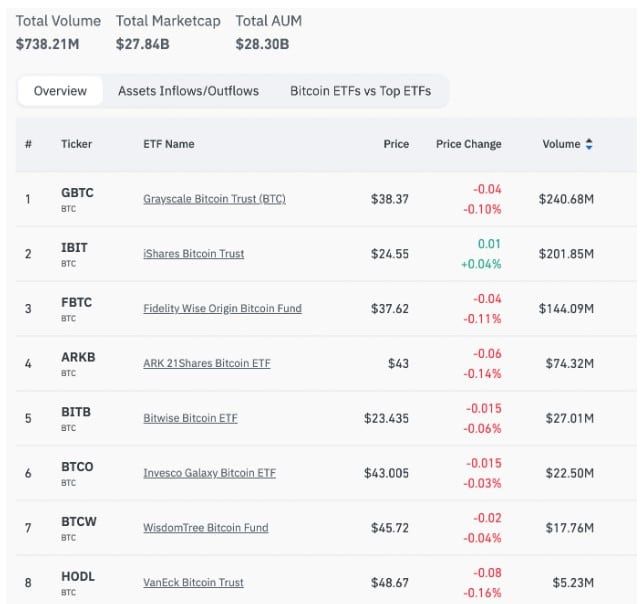Click the BTCW ticker
This screenshot has height=604, width=644.
click(79, 521)
